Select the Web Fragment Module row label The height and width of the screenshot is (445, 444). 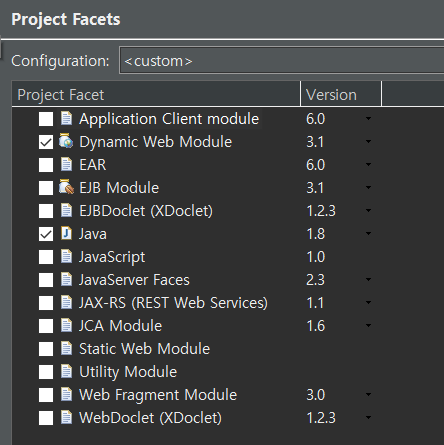click(158, 395)
